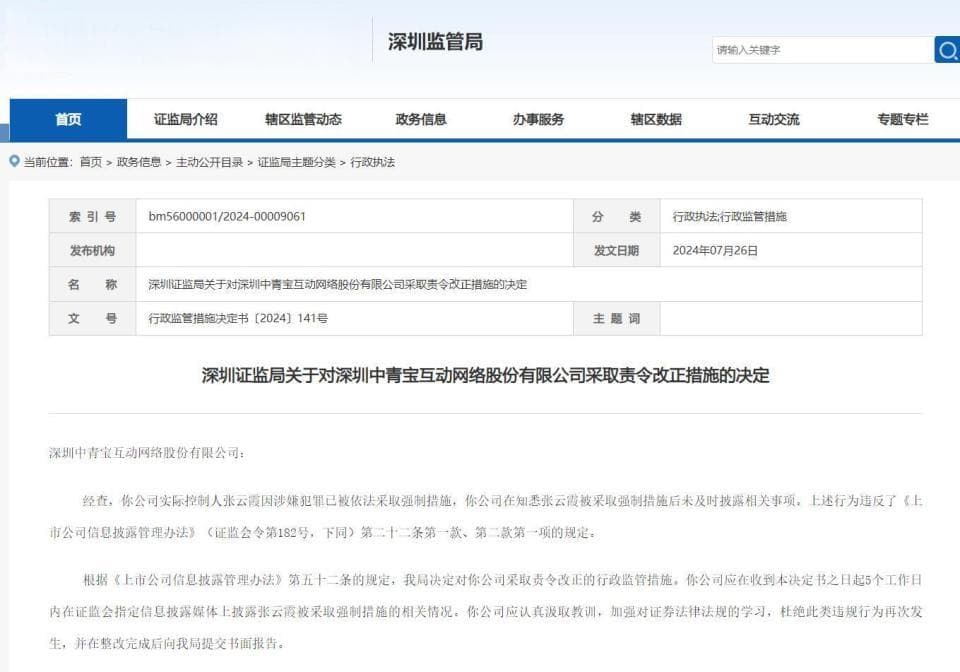
Task: Click the 主题词 table label
Action: point(617,318)
